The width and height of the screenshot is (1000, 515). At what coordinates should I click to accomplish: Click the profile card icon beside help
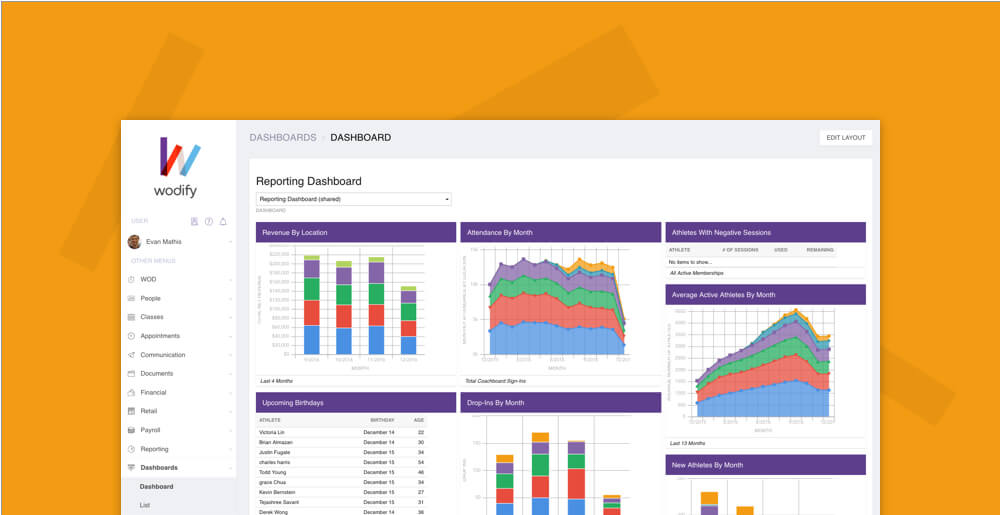195,222
